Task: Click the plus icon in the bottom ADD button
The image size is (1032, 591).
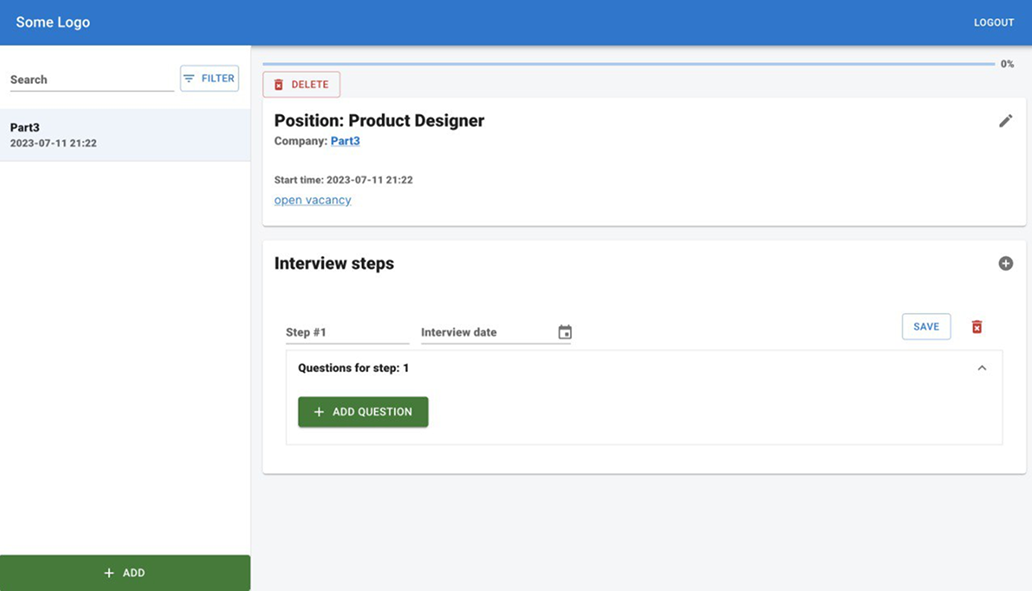Action: 108,572
